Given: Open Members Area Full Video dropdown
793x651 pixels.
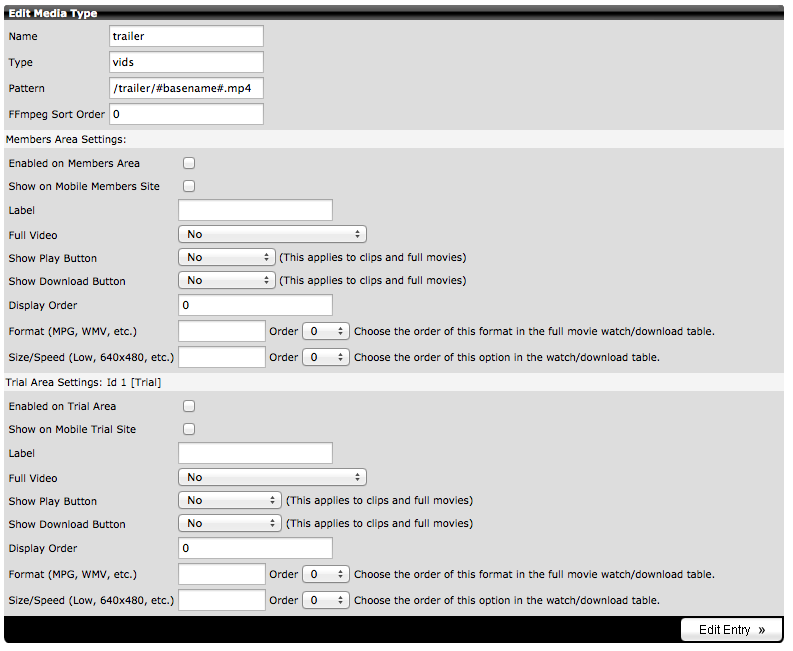Looking at the screenshot, I should pos(272,235).
